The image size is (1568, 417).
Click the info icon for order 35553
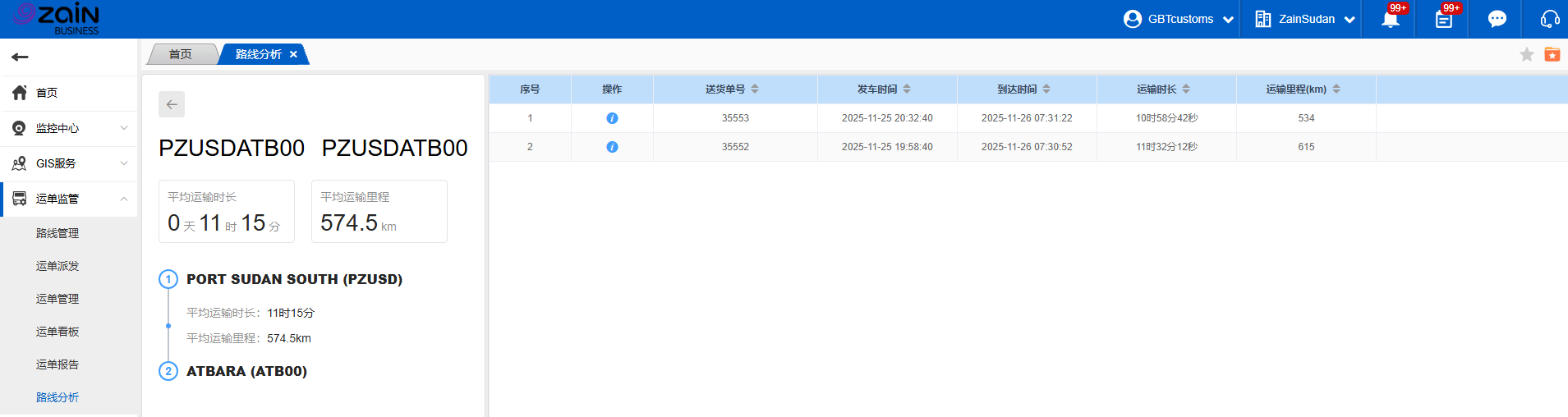pyautogui.click(x=612, y=118)
